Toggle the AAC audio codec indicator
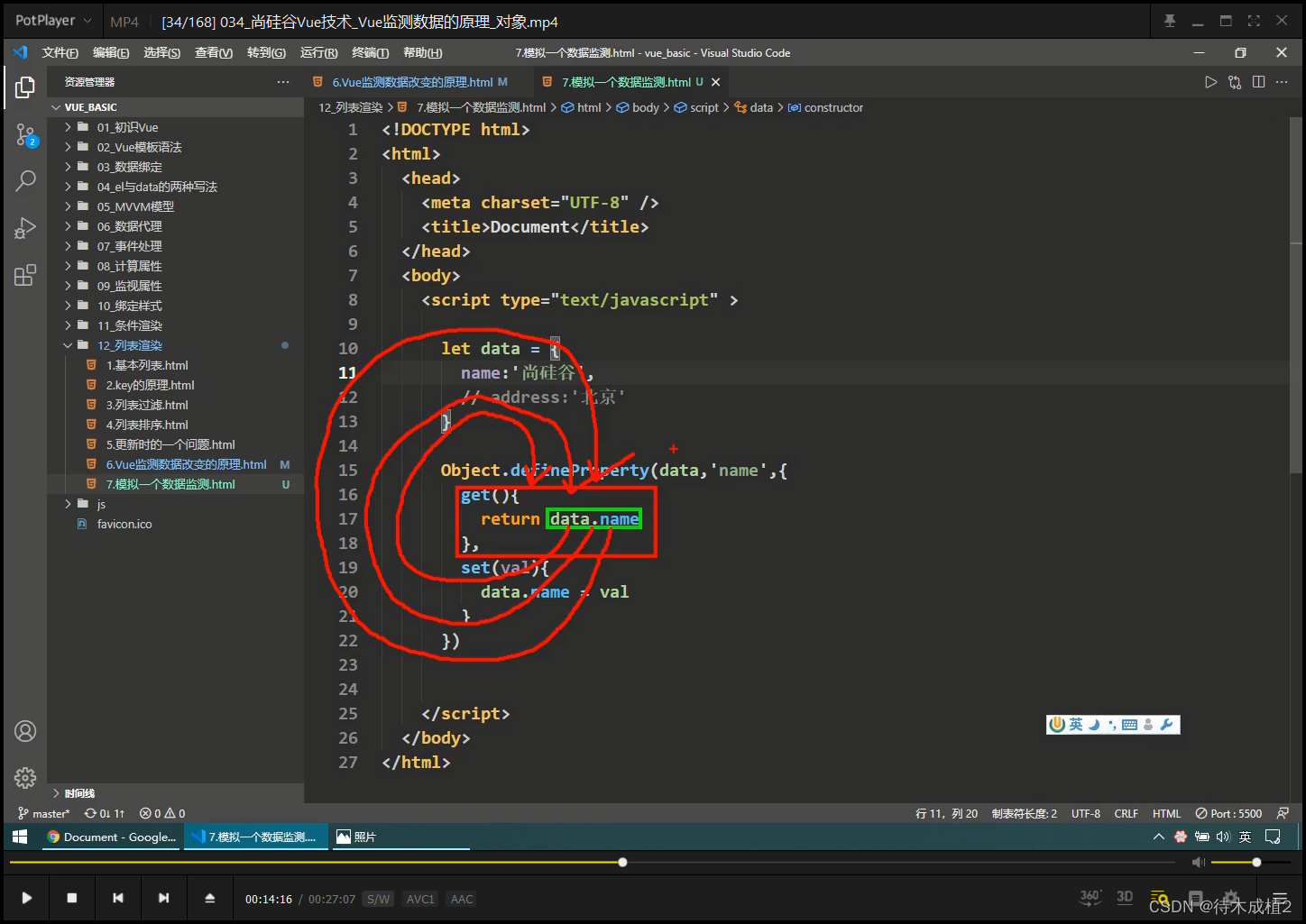Viewport: 1306px width, 924px height. 462,899
